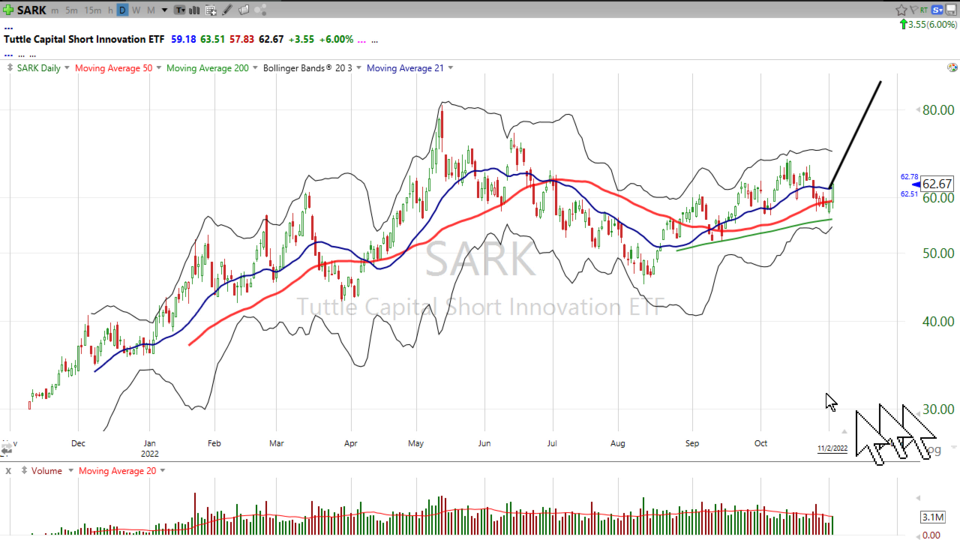Image resolution: width=960 pixels, height=540 pixels.
Task: Switch to the 5m timeframe
Action: 72,10
